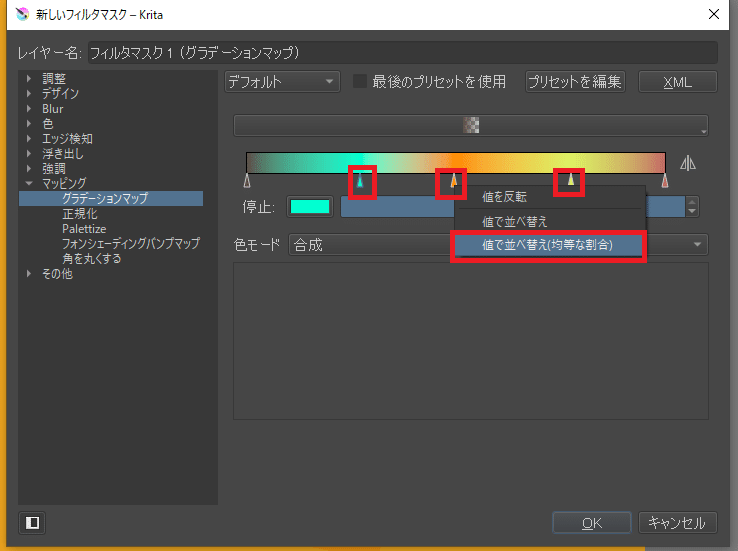Increase stop position with up arrow
This screenshot has height=551, width=738.
(692, 202)
